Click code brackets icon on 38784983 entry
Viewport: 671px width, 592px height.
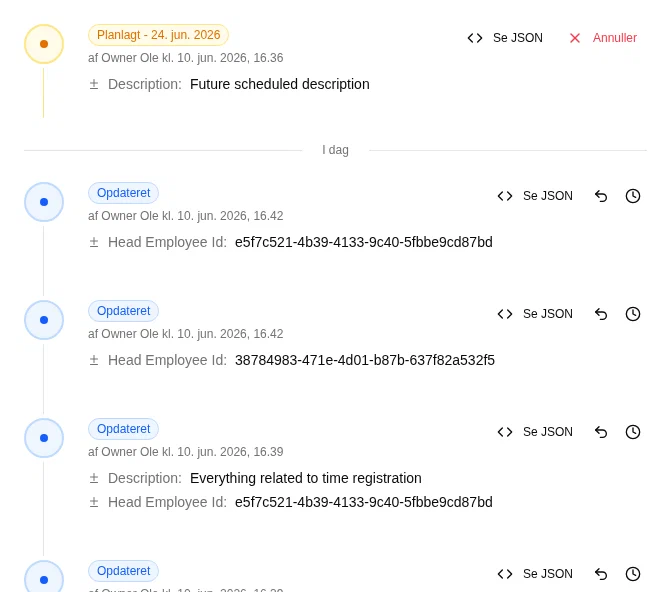pyautogui.click(x=505, y=314)
